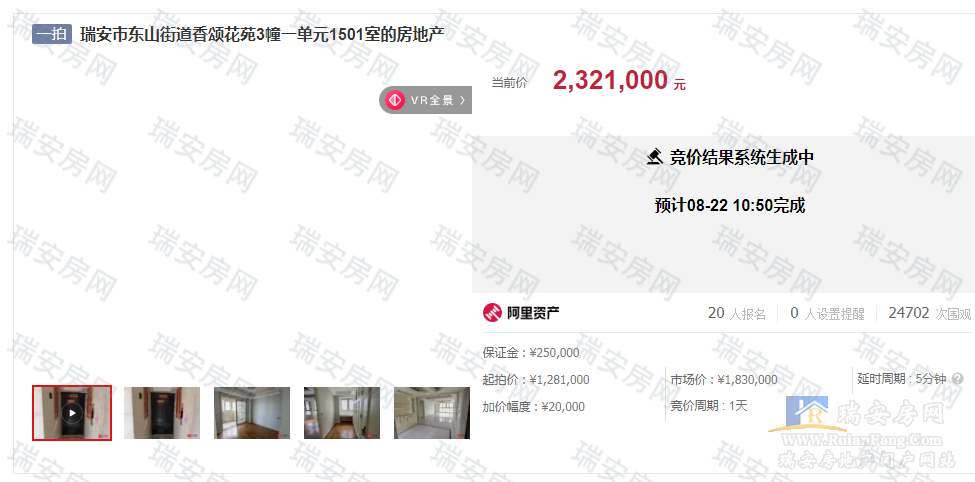Play the first video thumbnail
This screenshot has width=975, height=482.
[x=72, y=413]
